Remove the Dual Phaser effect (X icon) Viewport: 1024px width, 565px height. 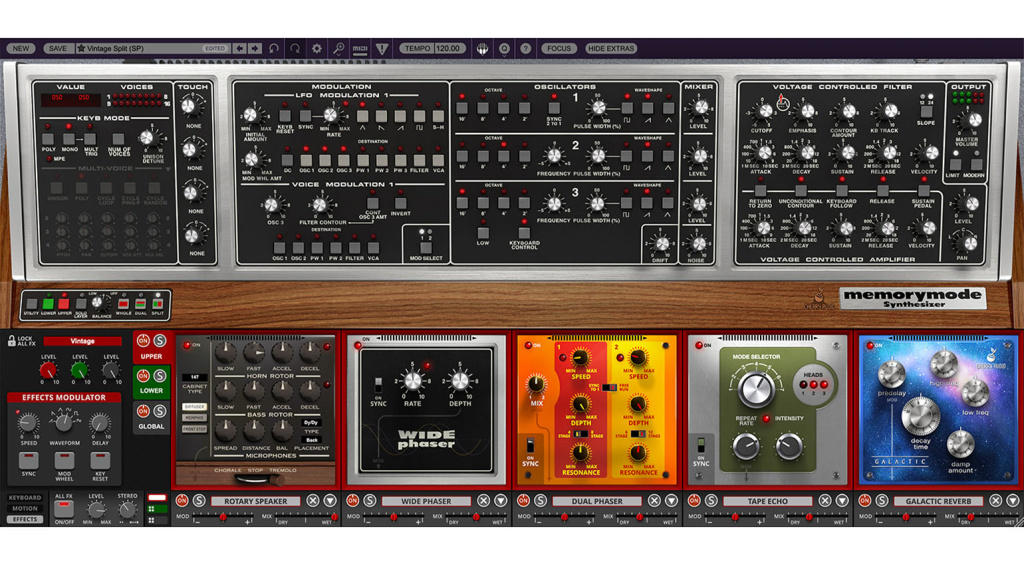coord(654,501)
